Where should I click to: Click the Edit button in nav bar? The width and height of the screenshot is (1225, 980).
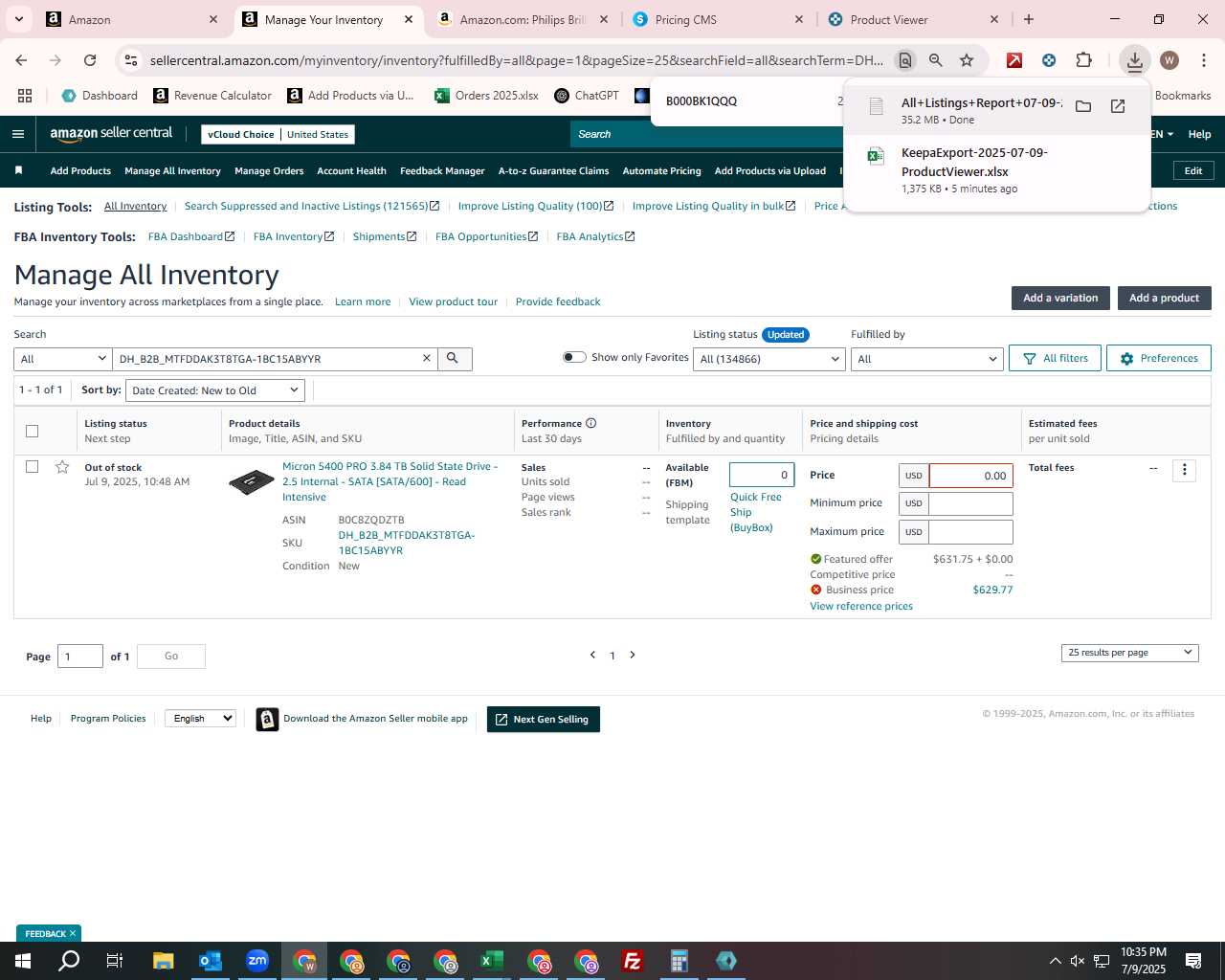click(1193, 170)
